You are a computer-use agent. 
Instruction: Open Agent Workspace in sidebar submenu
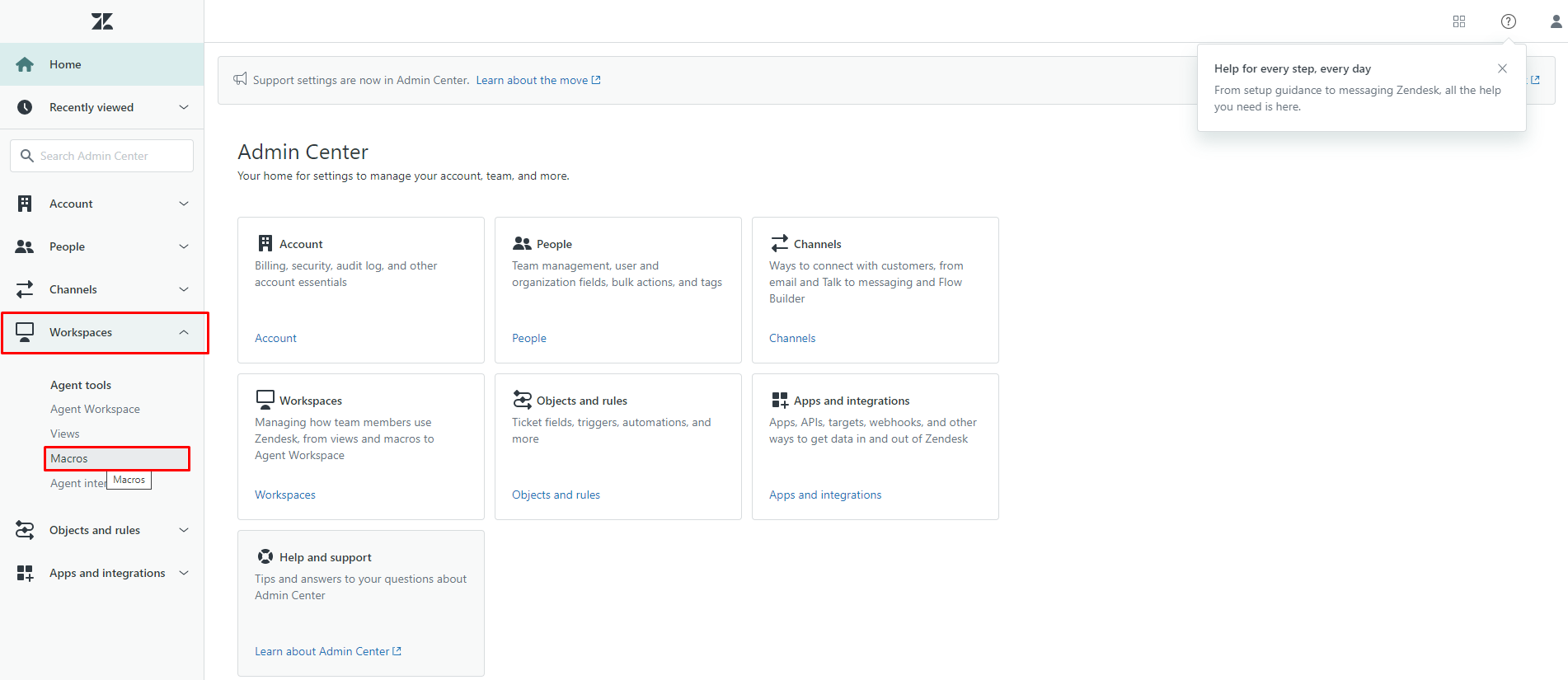(x=95, y=409)
